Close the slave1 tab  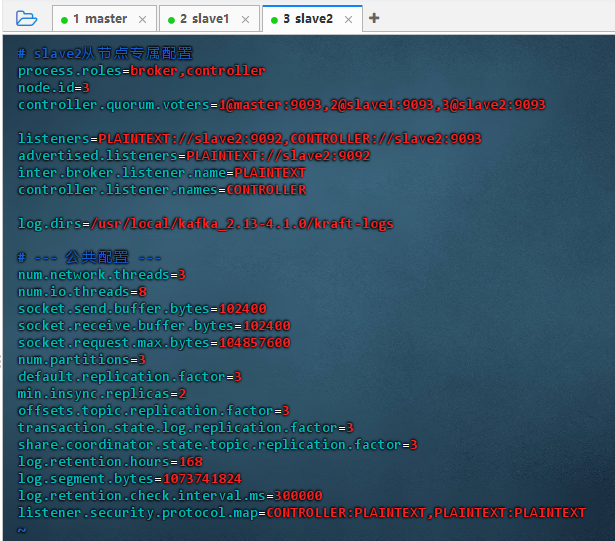tap(246, 20)
